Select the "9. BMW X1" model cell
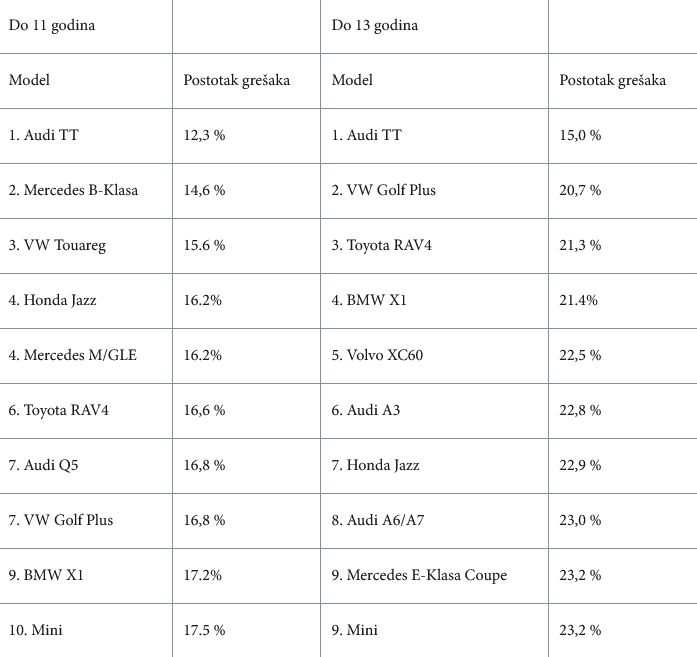 pos(48,575)
